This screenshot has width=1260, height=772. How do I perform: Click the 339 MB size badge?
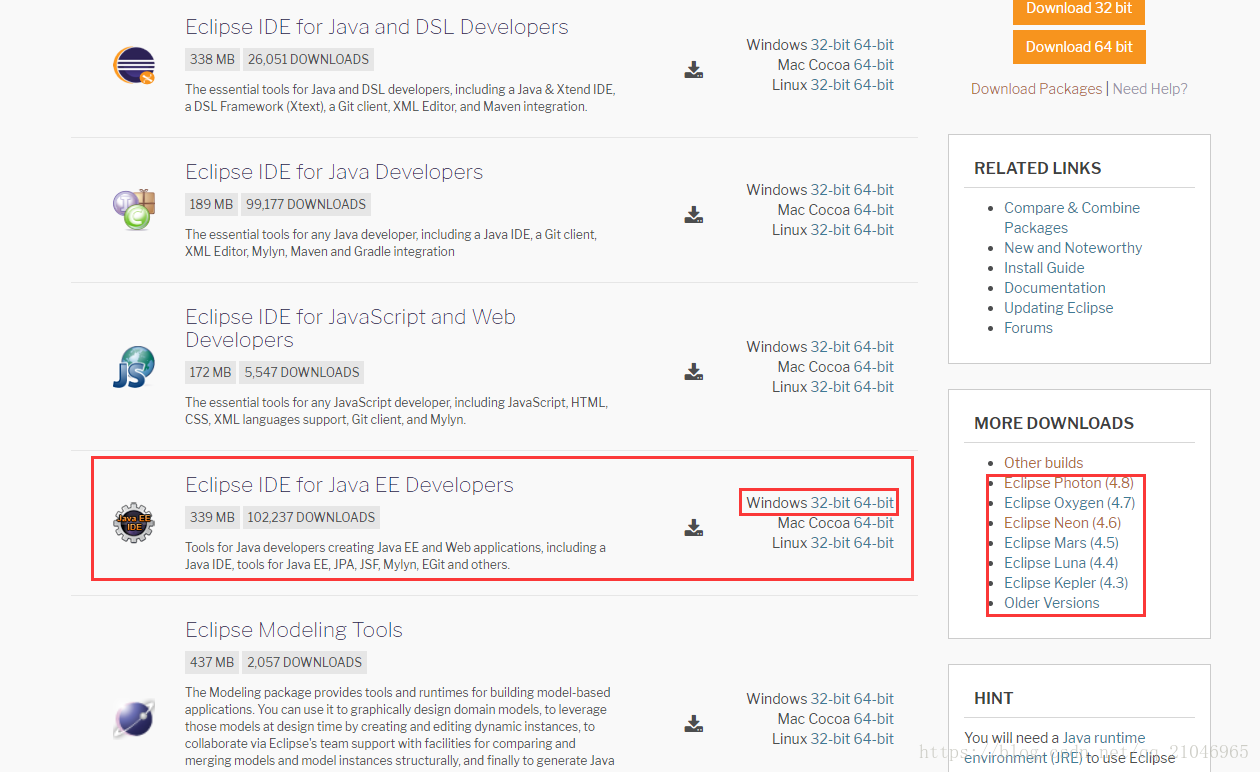click(x=212, y=517)
